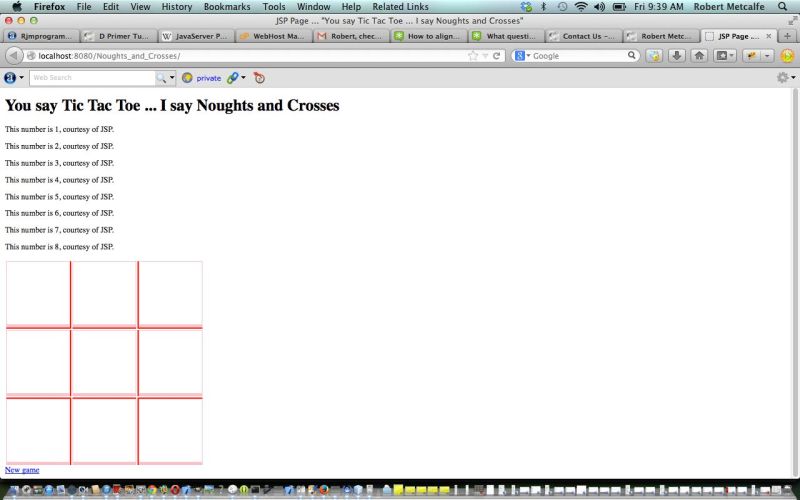Go to the Home page icon
Screen dimensions: 800x500
pyautogui.click(x=699, y=56)
